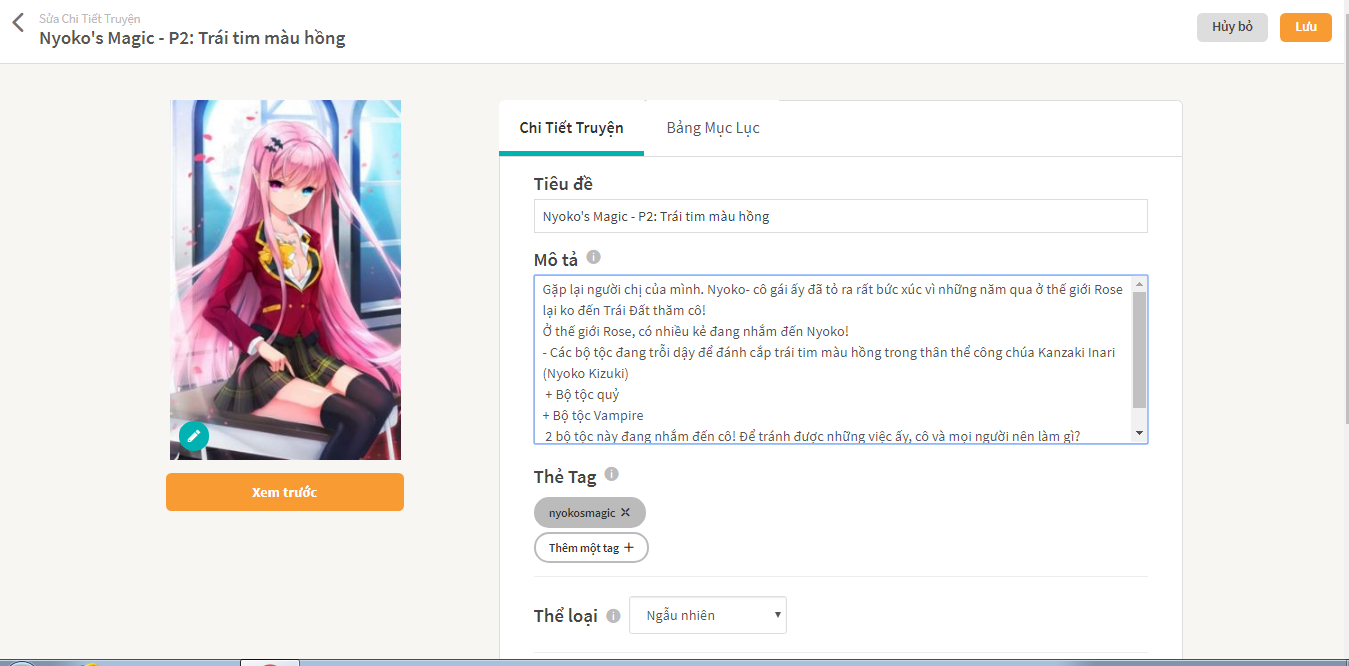Click info icon next to Thẻ Tag
The height and width of the screenshot is (666, 1349).
coord(612,474)
